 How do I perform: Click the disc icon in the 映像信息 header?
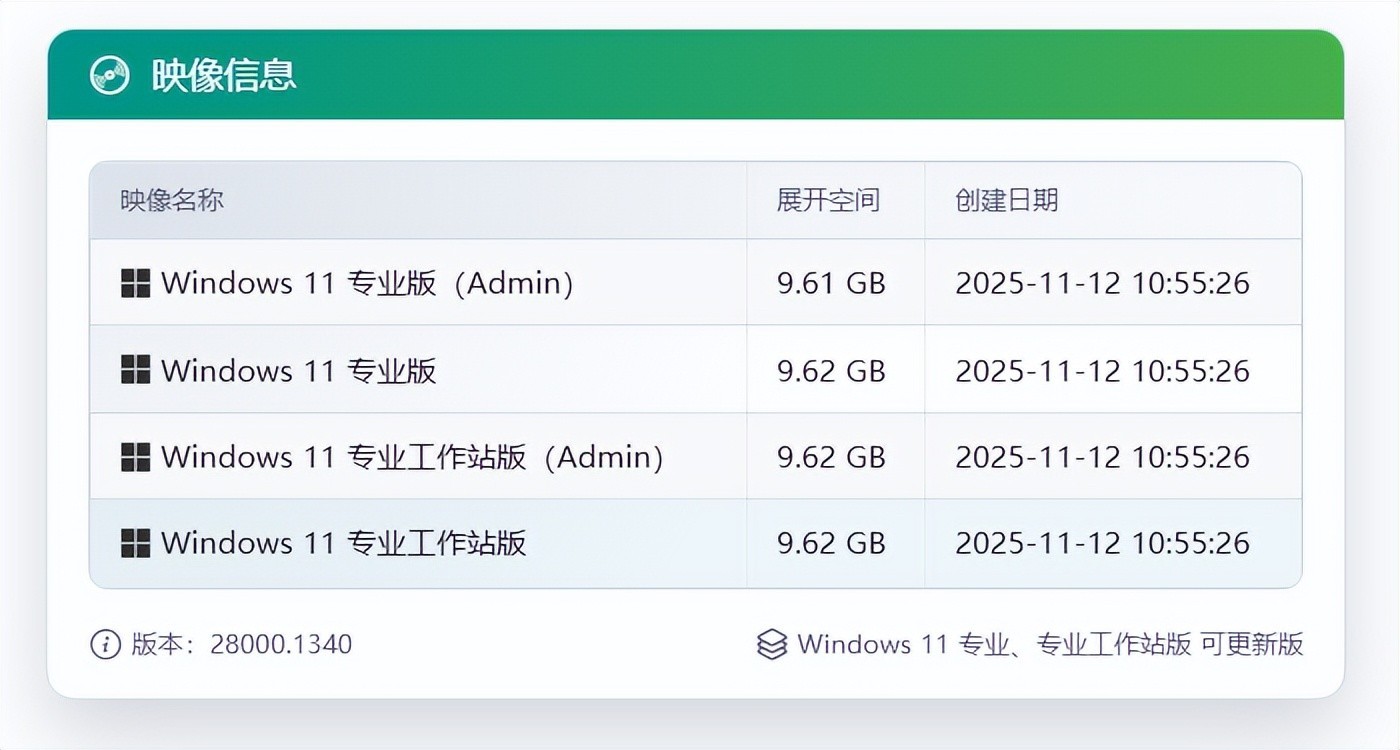tap(108, 74)
